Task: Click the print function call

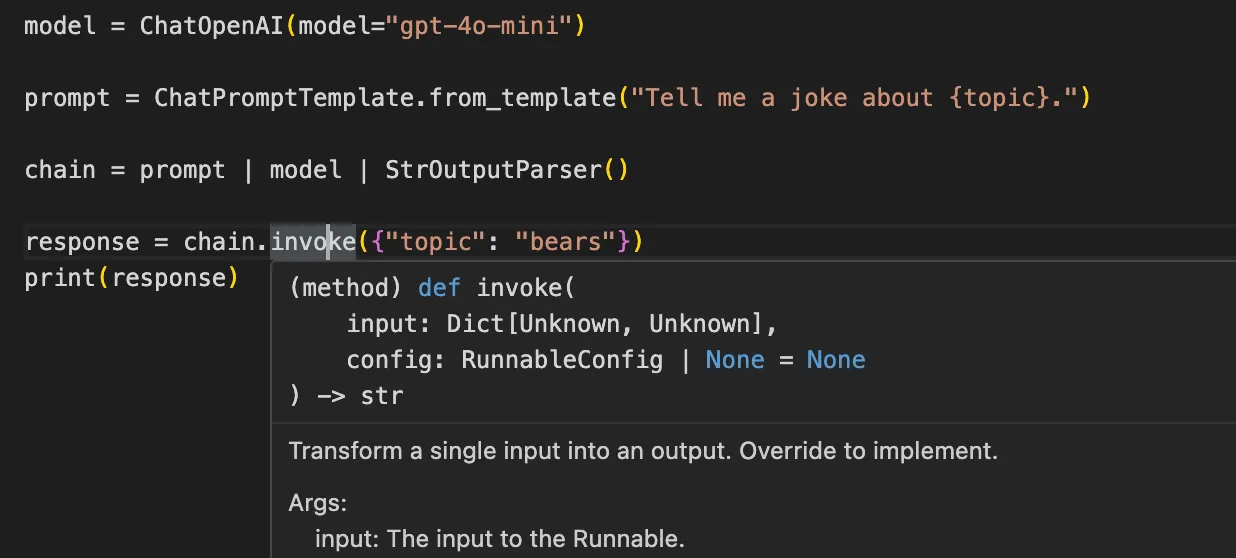Action: pos(60,278)
